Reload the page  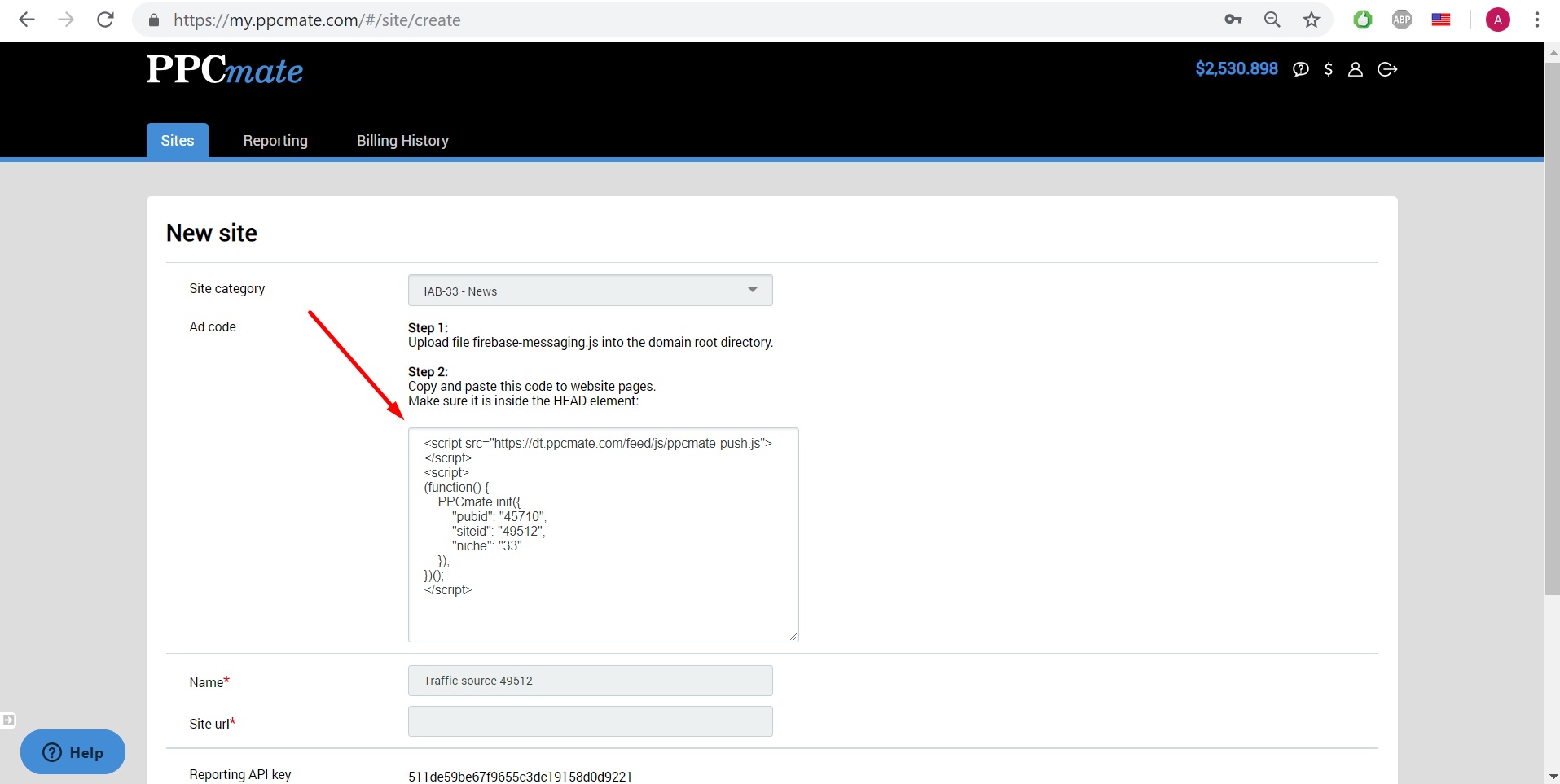pos(105,20)
